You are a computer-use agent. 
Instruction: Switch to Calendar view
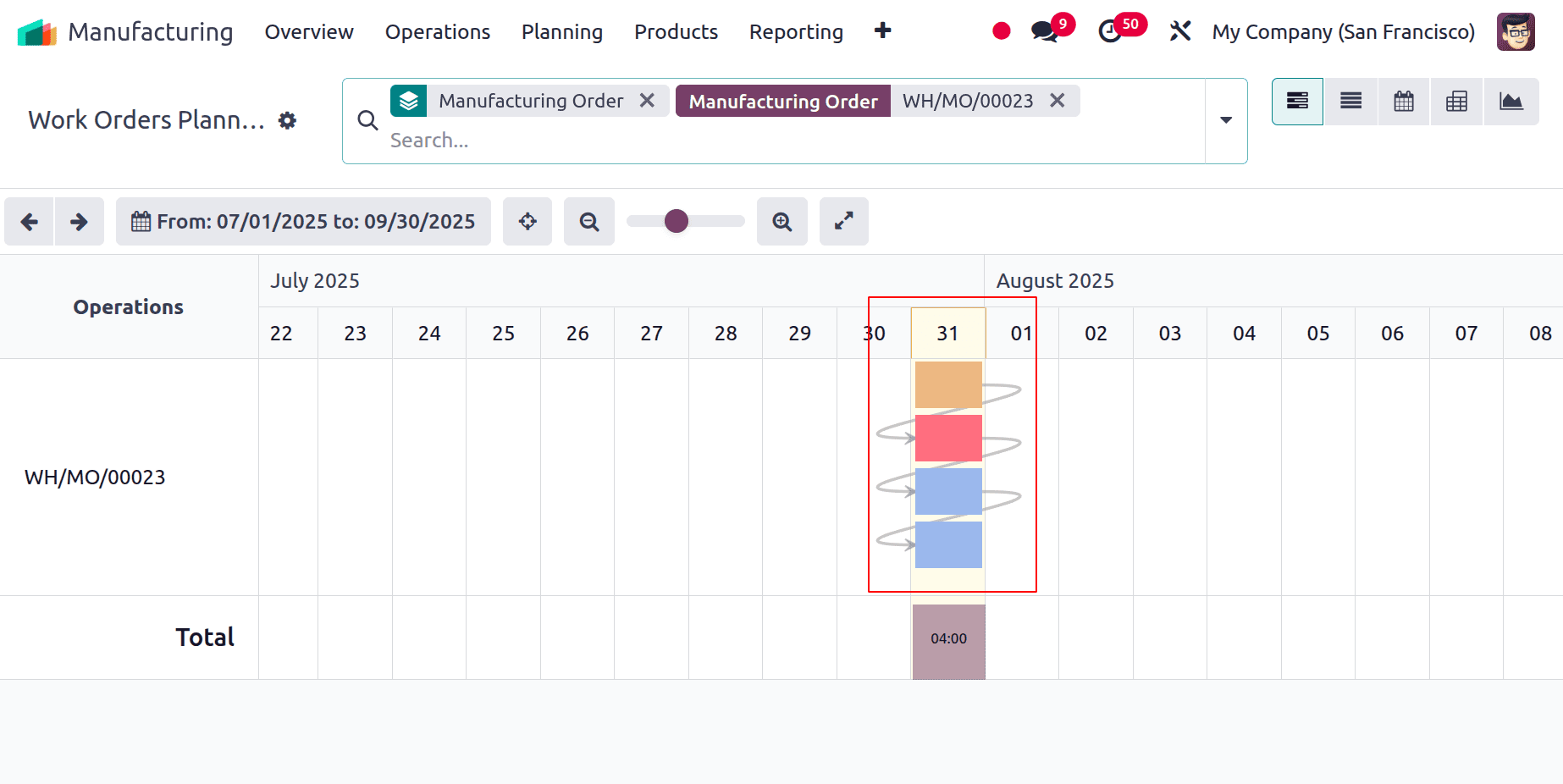pos(1404,102)
